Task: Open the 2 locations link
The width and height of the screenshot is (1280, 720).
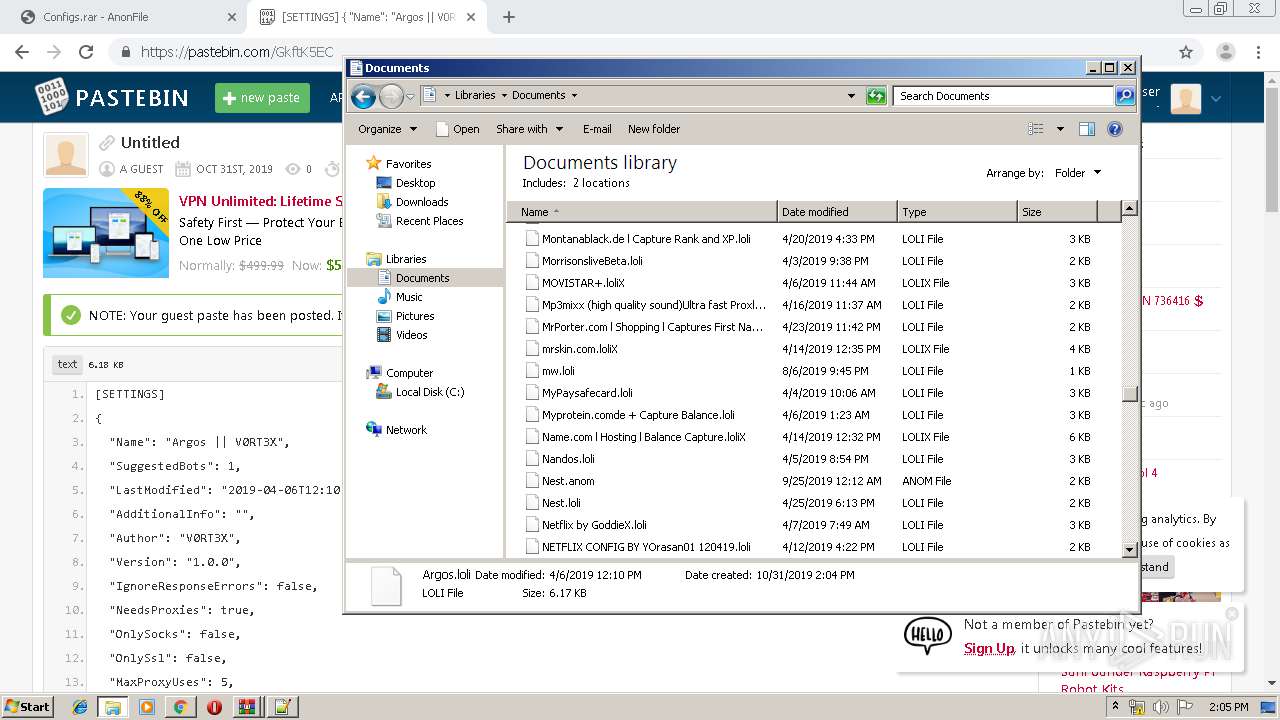Action: [601, 183]
